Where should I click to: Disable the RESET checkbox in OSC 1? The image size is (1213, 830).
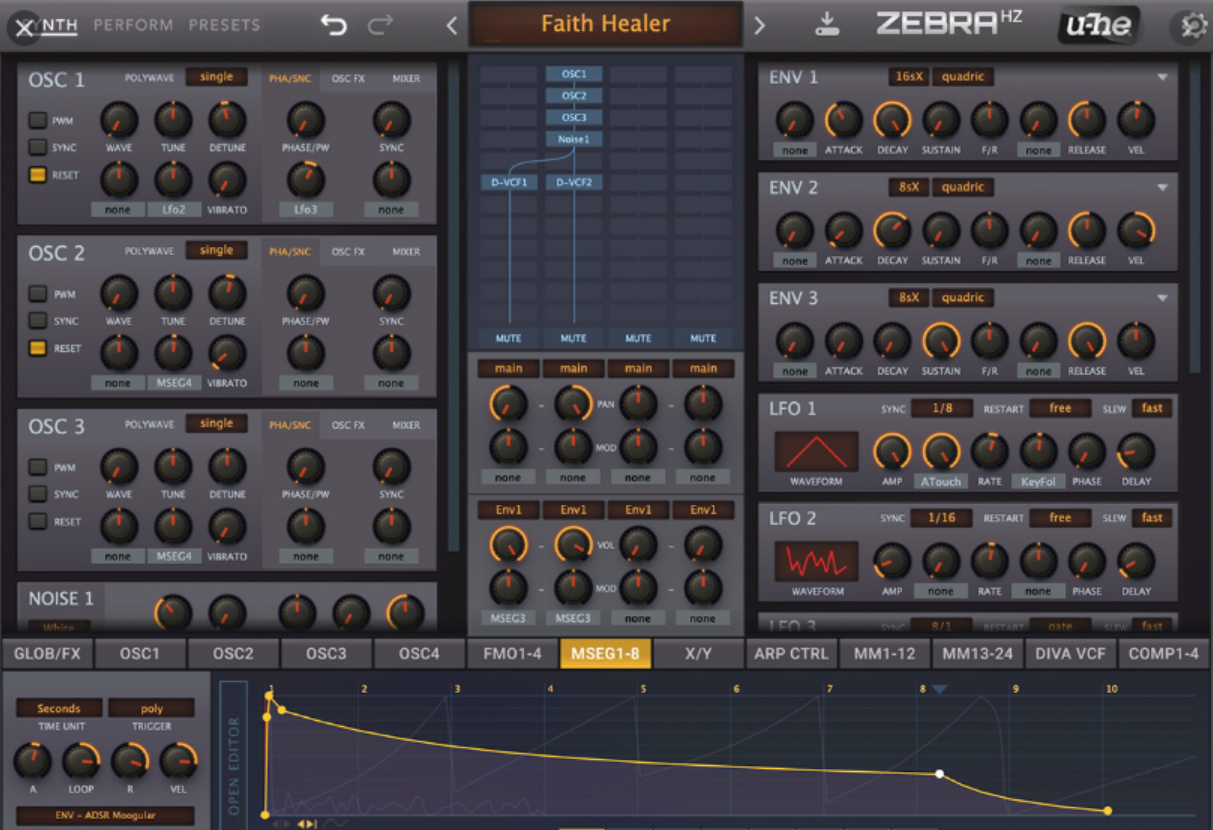click(x=38, y=175)
